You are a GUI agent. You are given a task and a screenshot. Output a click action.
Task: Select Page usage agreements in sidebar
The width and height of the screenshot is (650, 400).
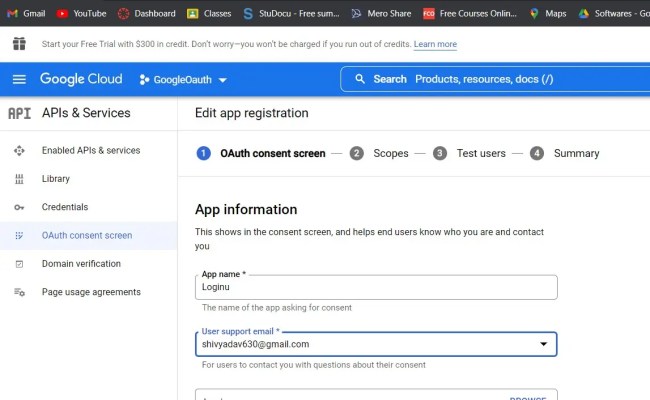point(88,292)
